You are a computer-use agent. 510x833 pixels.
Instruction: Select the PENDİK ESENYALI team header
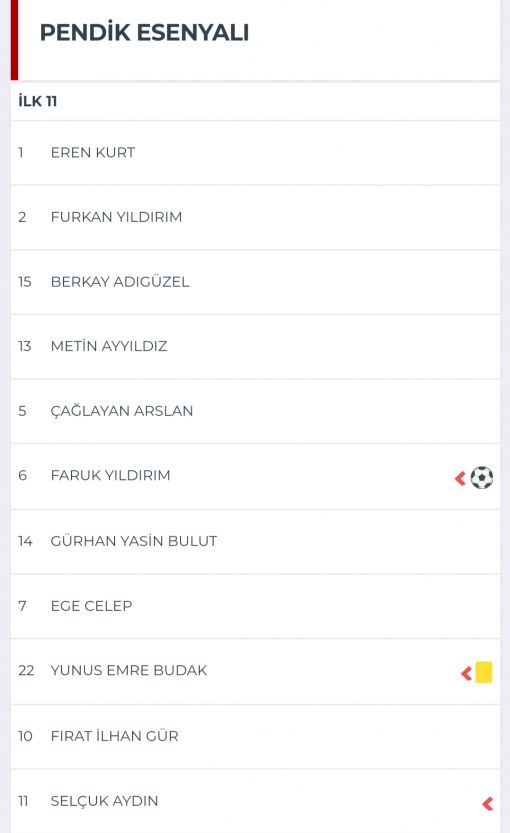point(144,32)
